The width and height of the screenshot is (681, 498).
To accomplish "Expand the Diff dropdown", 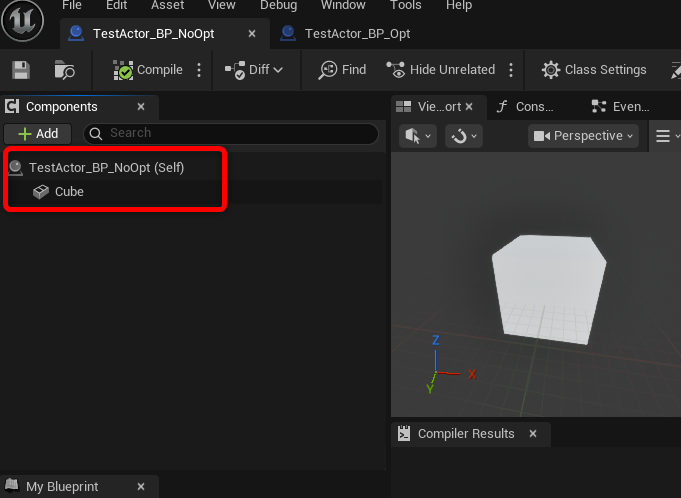I will coord(254,70).
